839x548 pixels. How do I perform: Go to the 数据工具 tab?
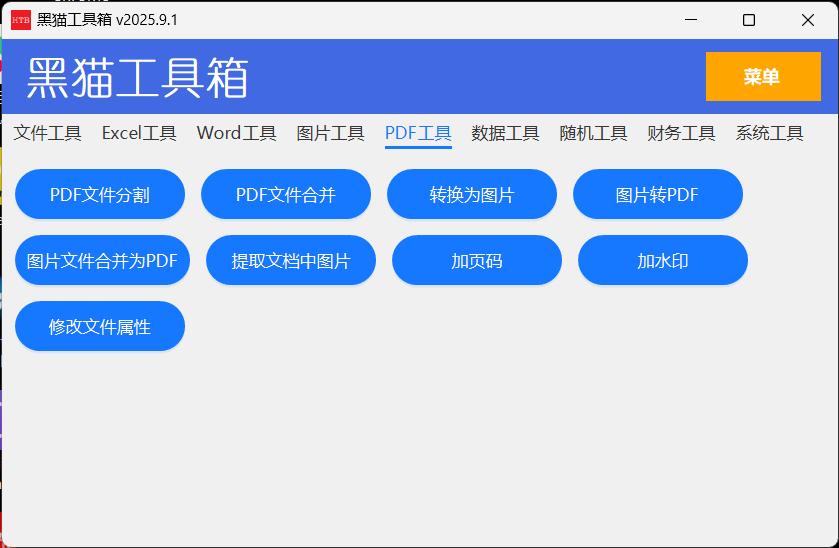coord(505,133)
